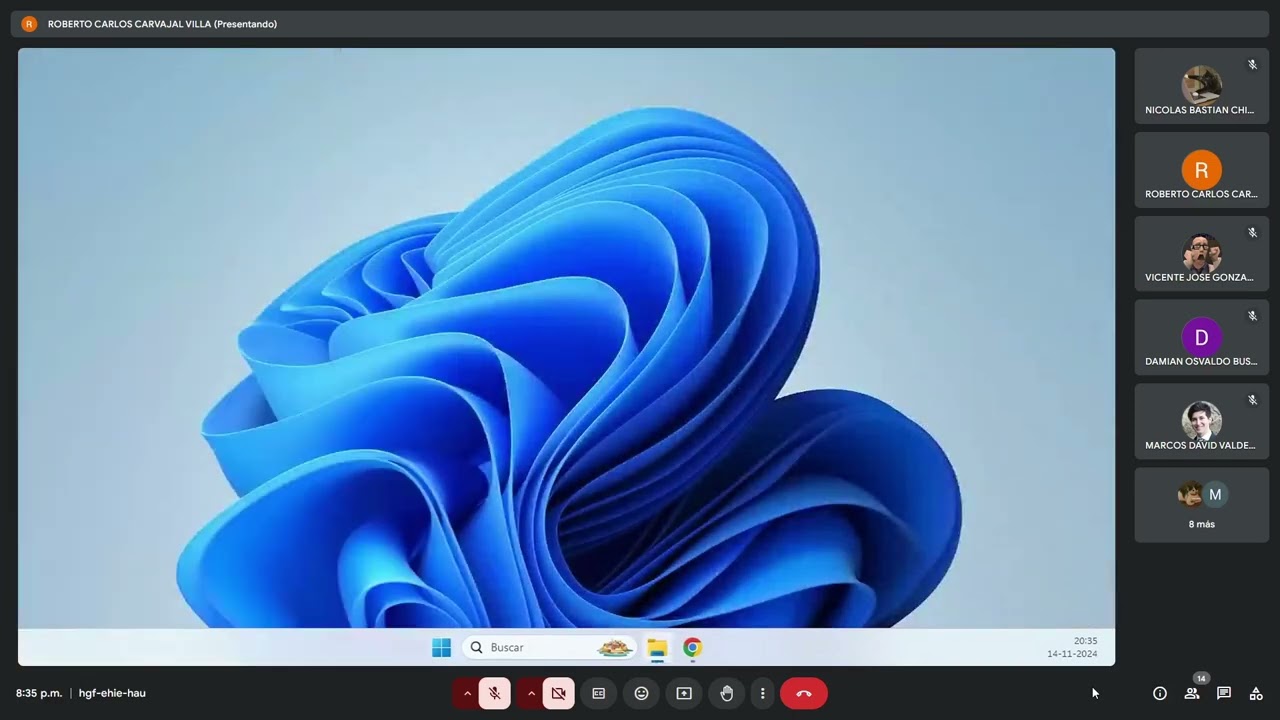This screenshot has width=1280, height=720.
Task: Click muted mic icon on Vicente tile
Action: 1252,233
